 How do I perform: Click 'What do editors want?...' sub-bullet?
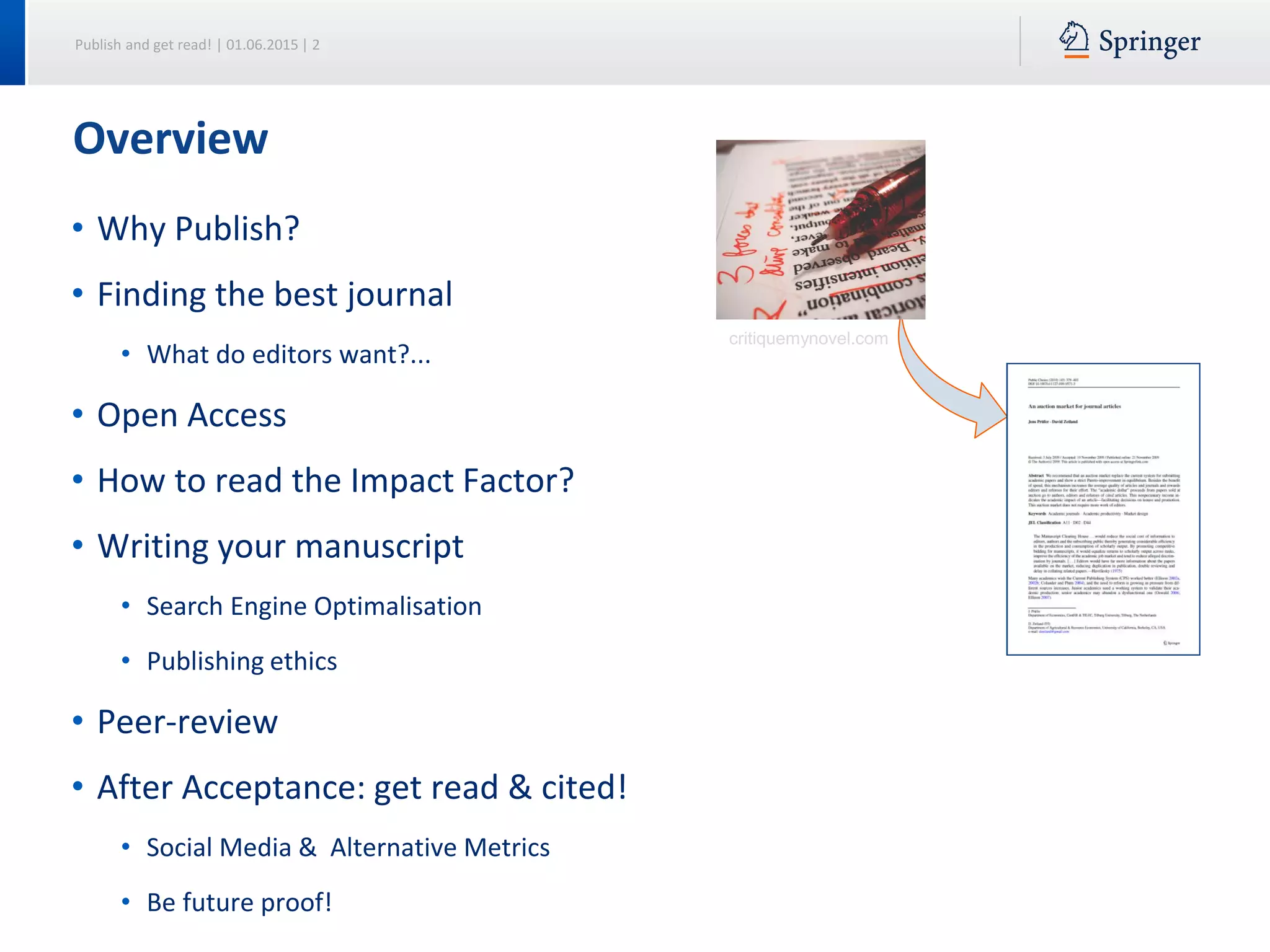[288, 355]
